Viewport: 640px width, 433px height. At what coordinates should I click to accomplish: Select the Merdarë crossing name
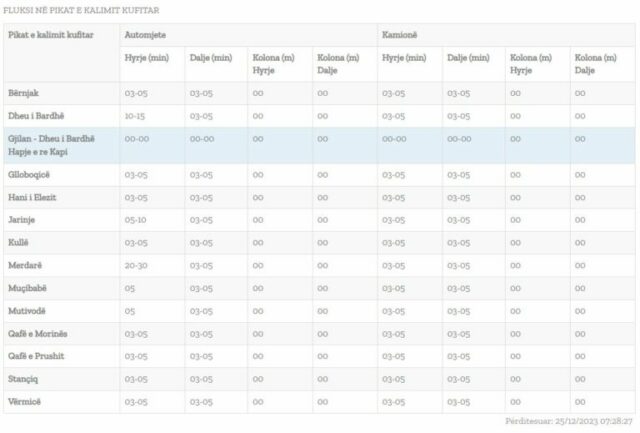(26, 265)
